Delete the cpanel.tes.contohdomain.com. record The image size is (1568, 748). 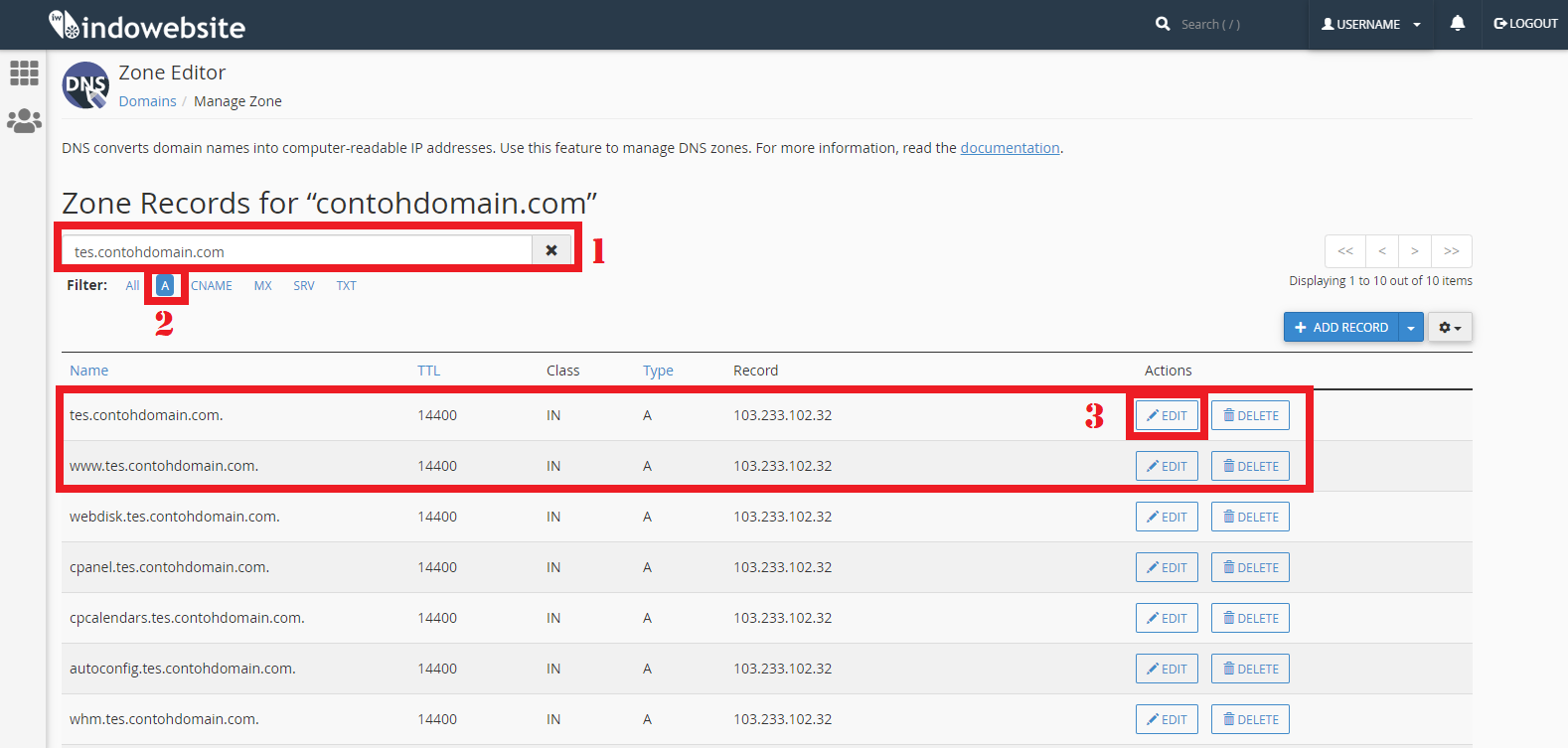click(1250, 567)
